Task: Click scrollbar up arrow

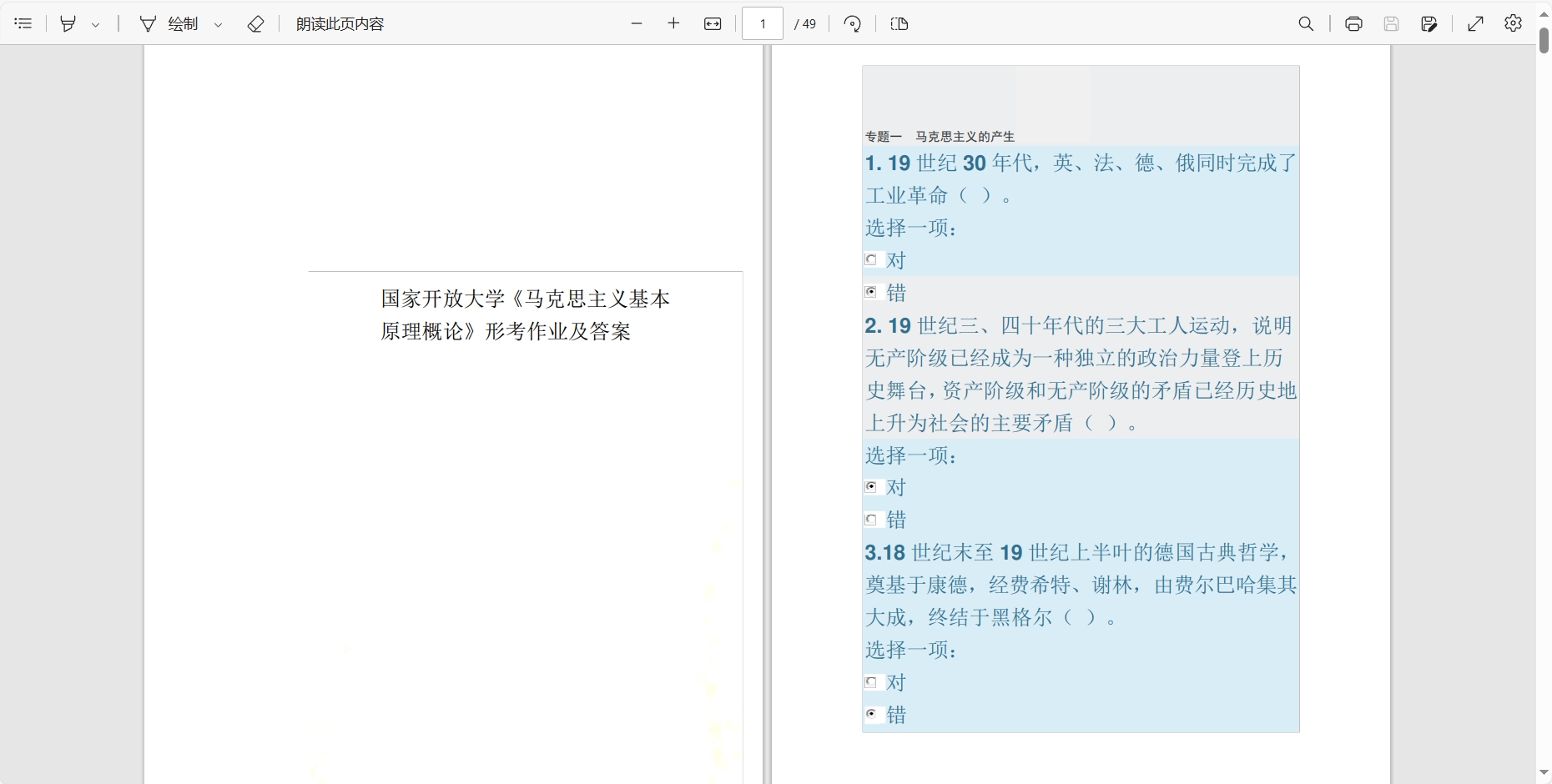Action: (1544, 13)
